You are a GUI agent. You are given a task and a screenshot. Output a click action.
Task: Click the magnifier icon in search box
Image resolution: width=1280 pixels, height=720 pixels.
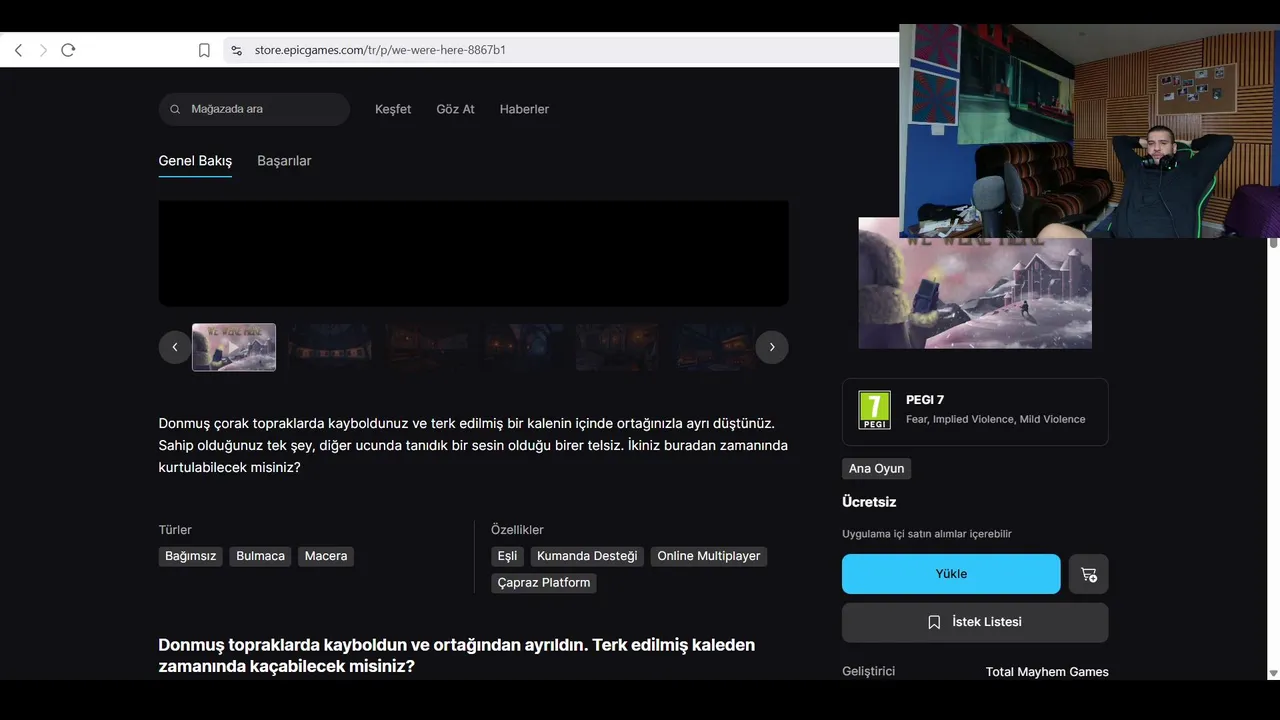(x=175, y=109)
